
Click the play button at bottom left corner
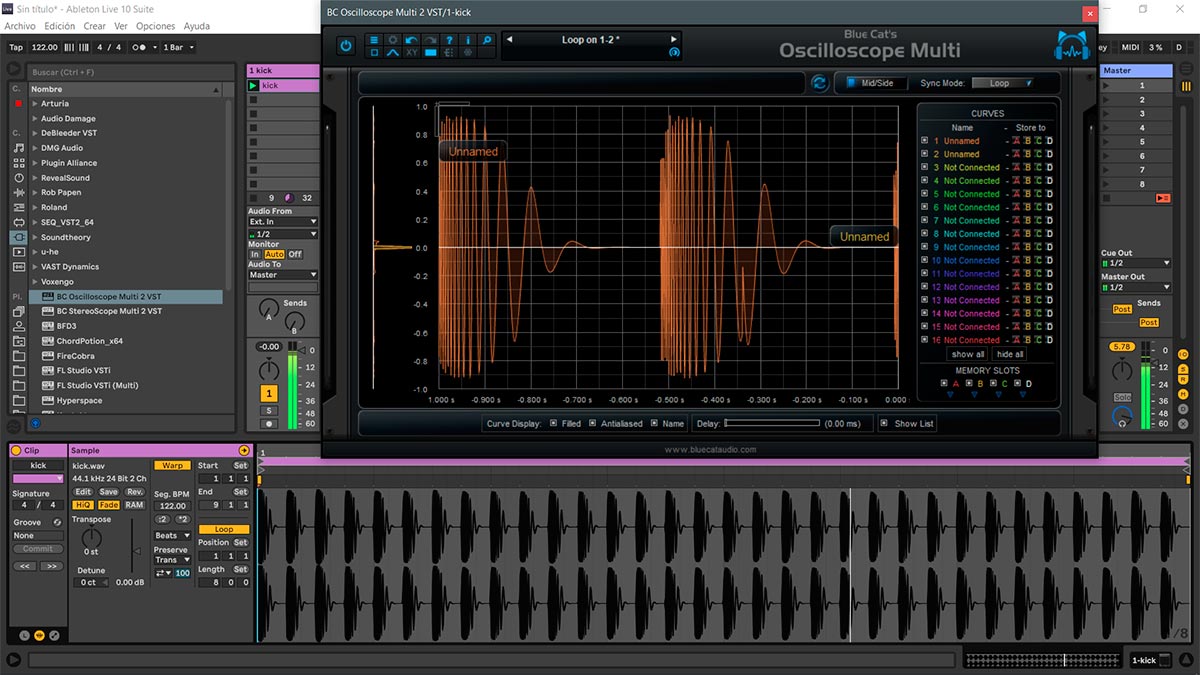click(14, 660)
